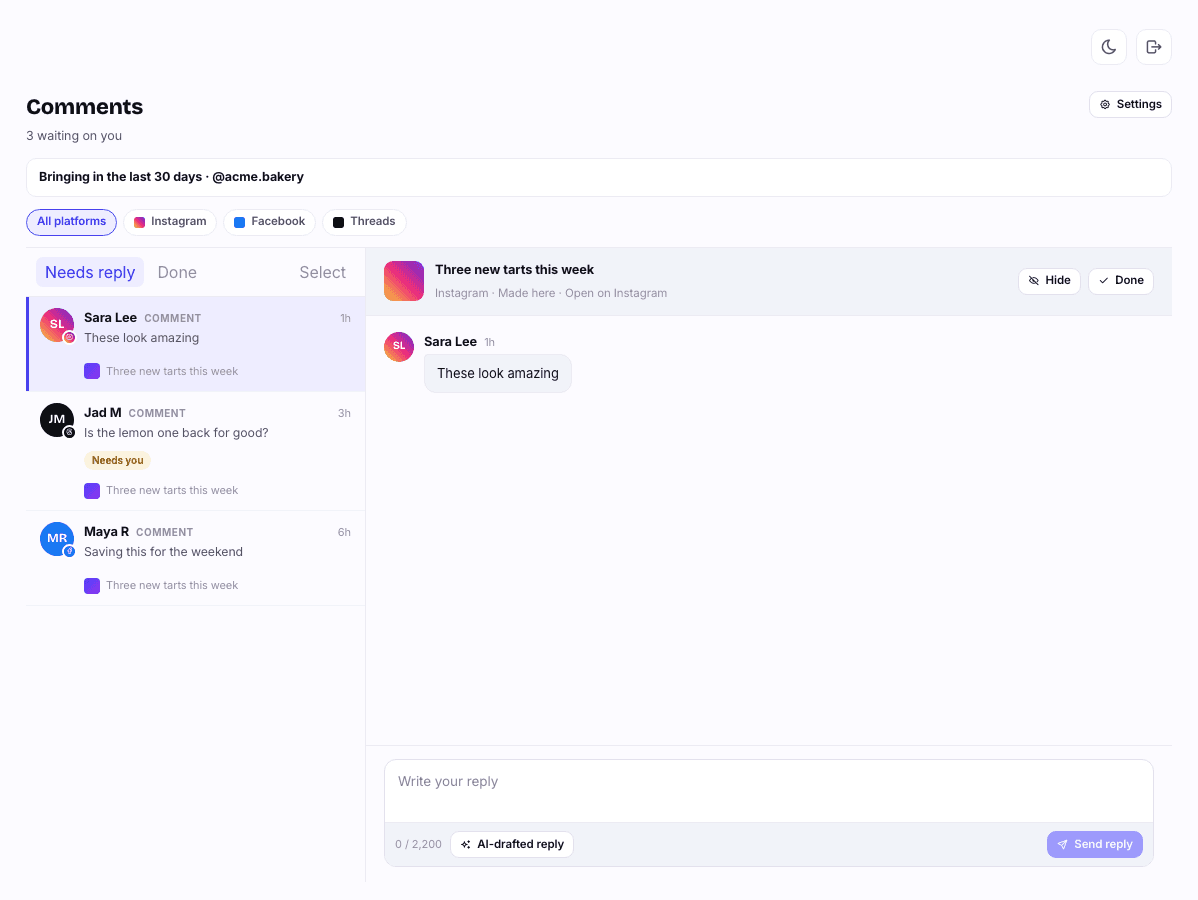
Task: Click the Instagram post thumbnail in header
Action: click(x=404, y=281)
